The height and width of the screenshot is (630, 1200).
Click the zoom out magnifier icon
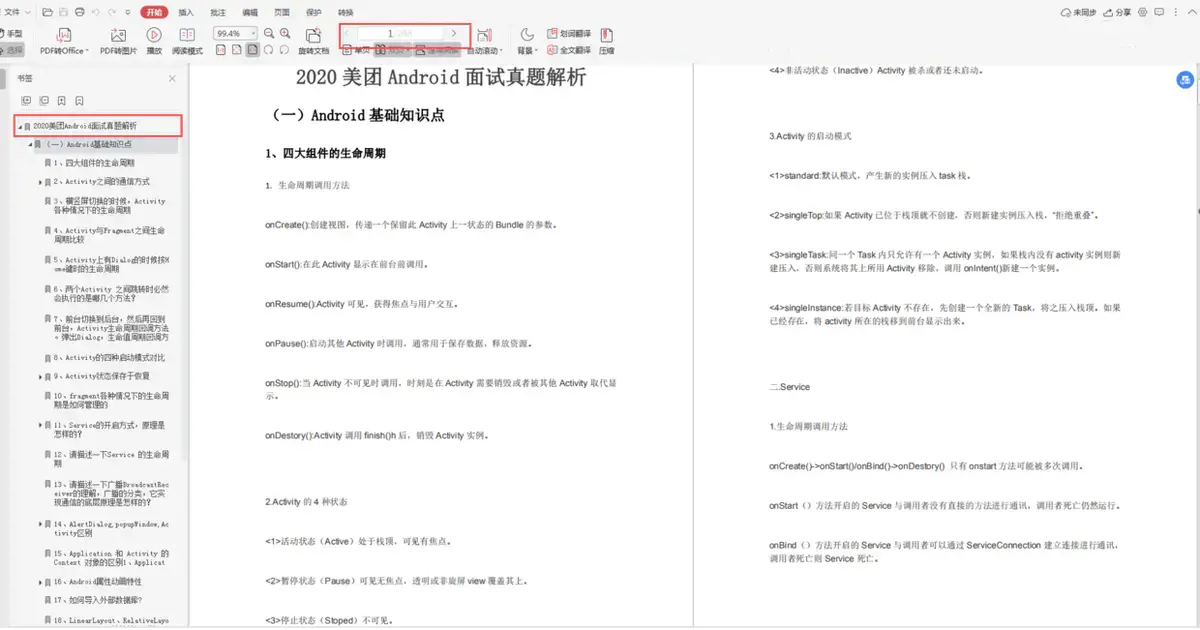tap(269, 33)
